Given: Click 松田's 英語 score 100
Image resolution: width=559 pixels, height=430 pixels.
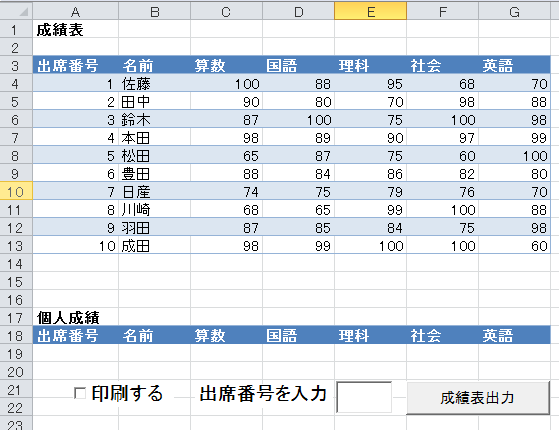Looking at the screenshot, I should (x=514, y=155).
